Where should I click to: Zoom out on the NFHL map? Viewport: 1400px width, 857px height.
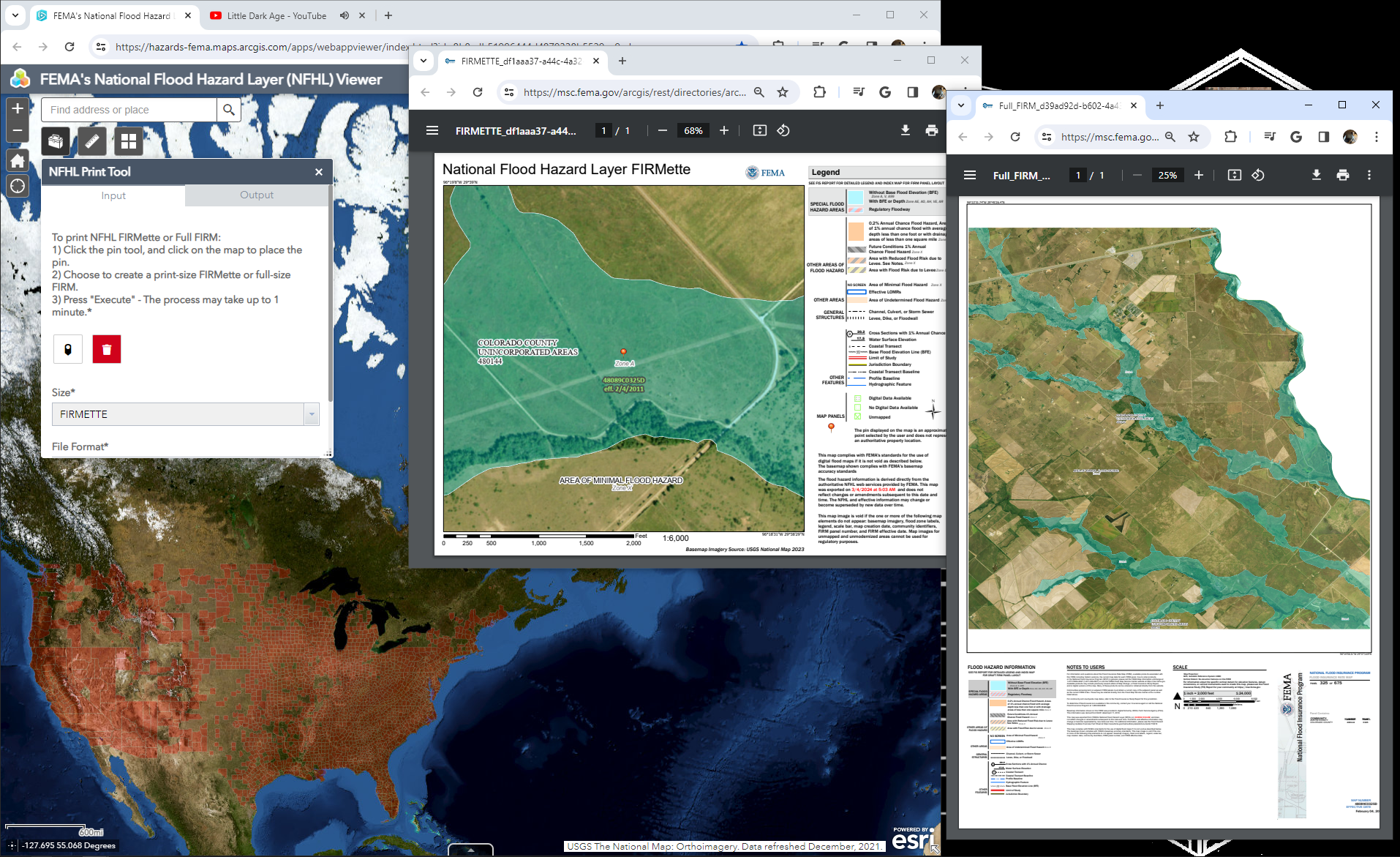click(18, 131)
